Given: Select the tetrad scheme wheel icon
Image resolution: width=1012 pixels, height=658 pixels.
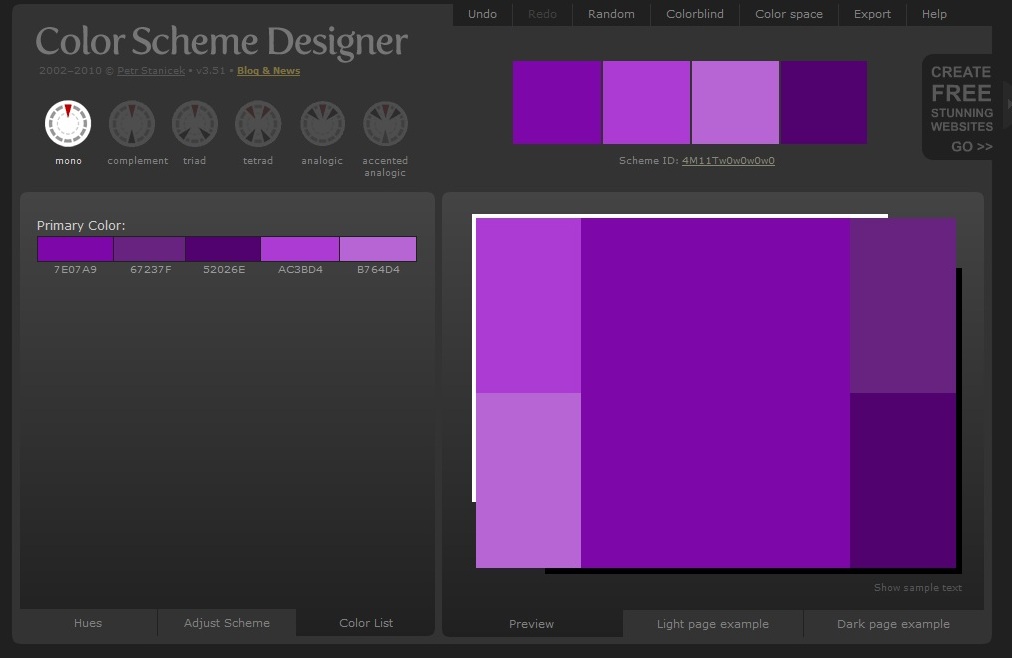Looking at the screenshot, I should click(x=257, y=125).
